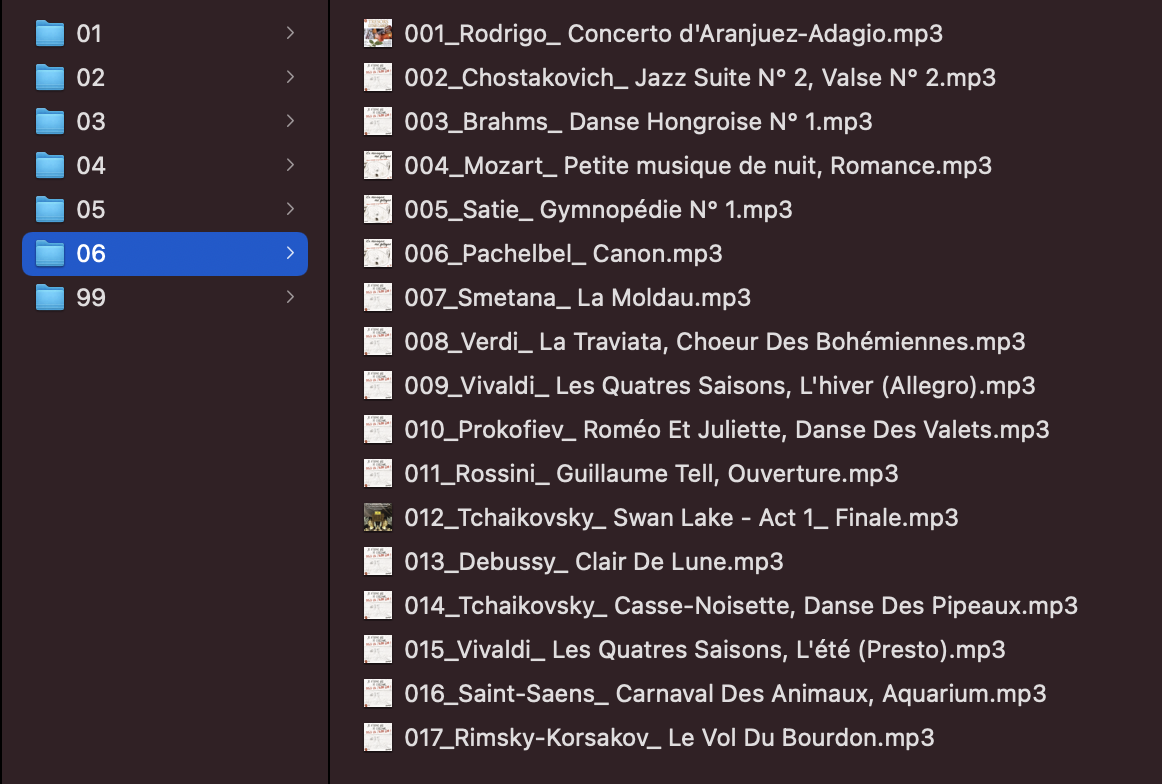Click the file icon beside Pachelbel Canon
This screenshot has height=784, width=1162.
tap(378, 254)
